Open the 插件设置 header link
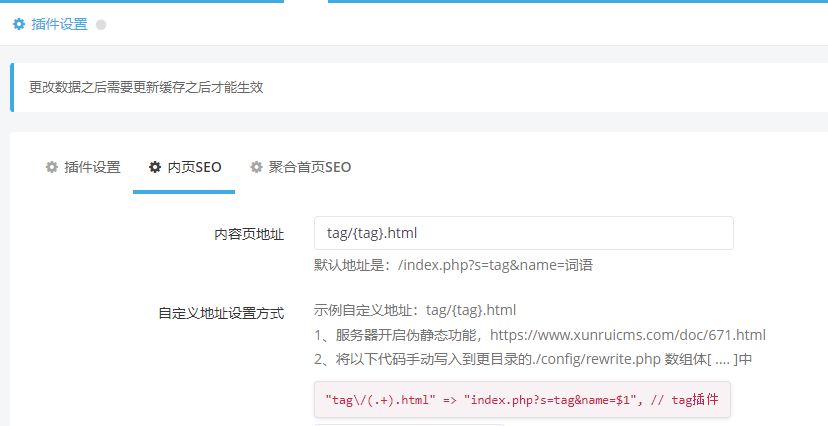Image resolution: width=828 pixels, height=426 pixels. click(x=59, y=24)
